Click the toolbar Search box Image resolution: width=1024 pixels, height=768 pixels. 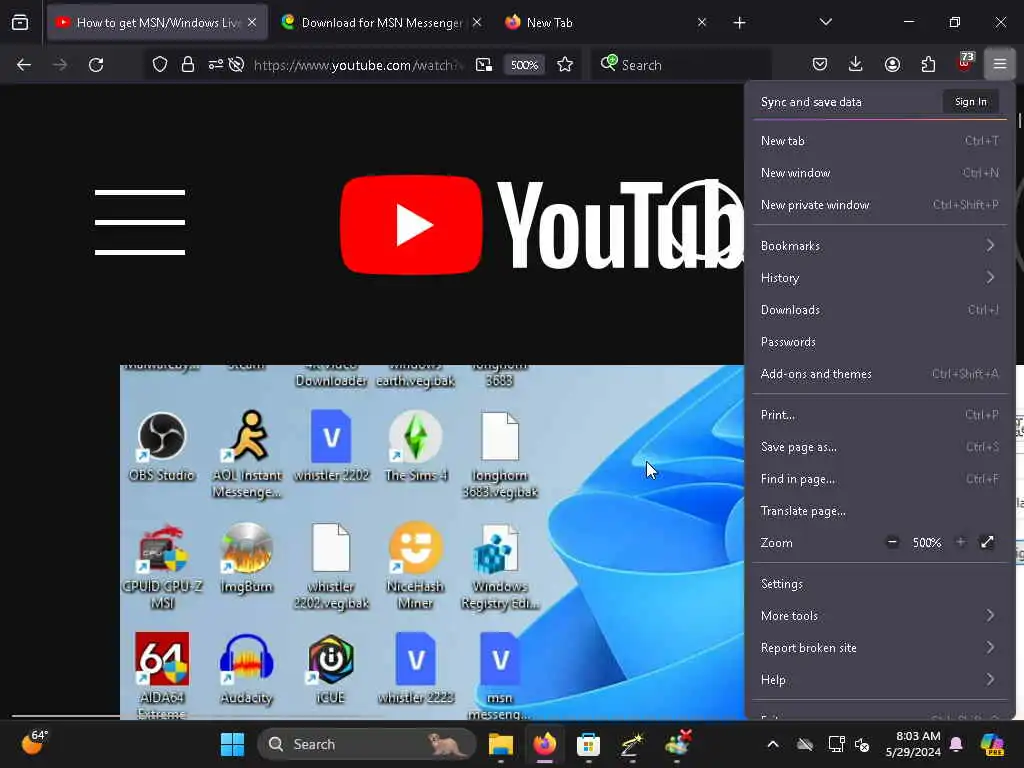coord(681,65)
